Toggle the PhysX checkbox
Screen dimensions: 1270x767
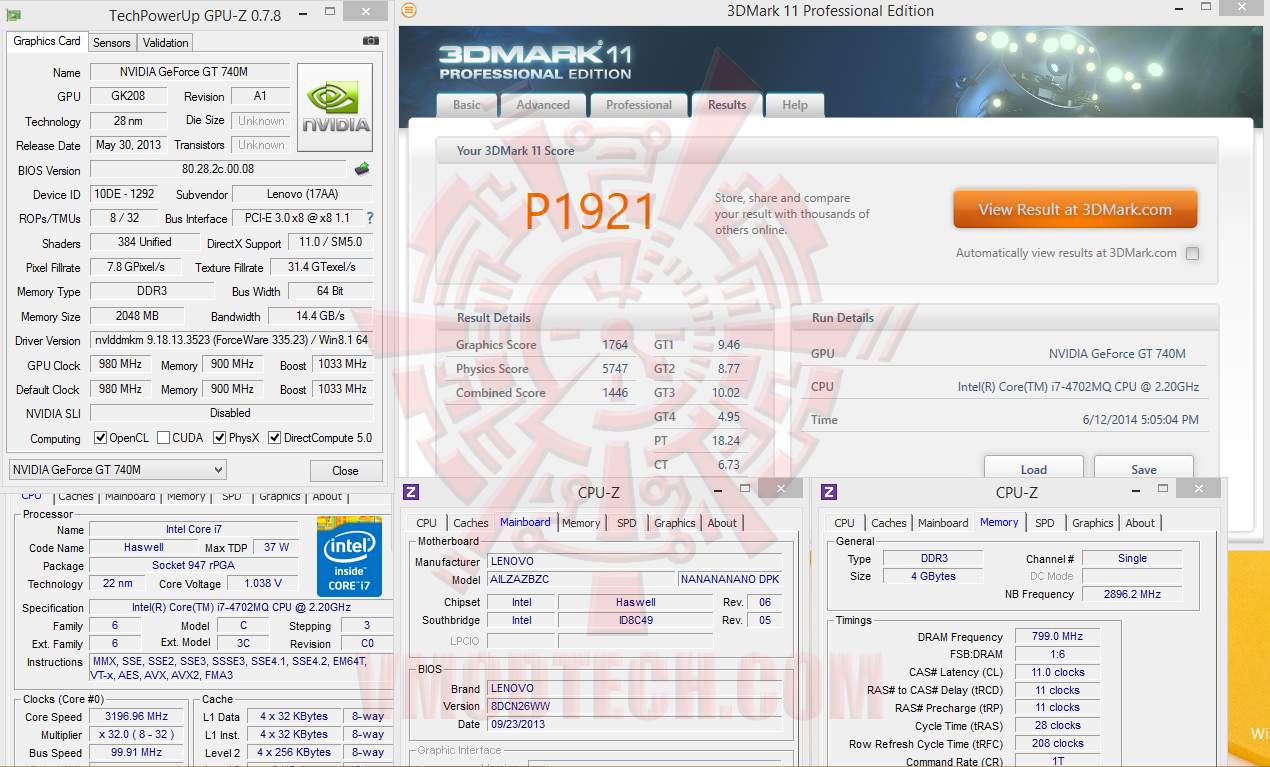(x=218, y=438)
